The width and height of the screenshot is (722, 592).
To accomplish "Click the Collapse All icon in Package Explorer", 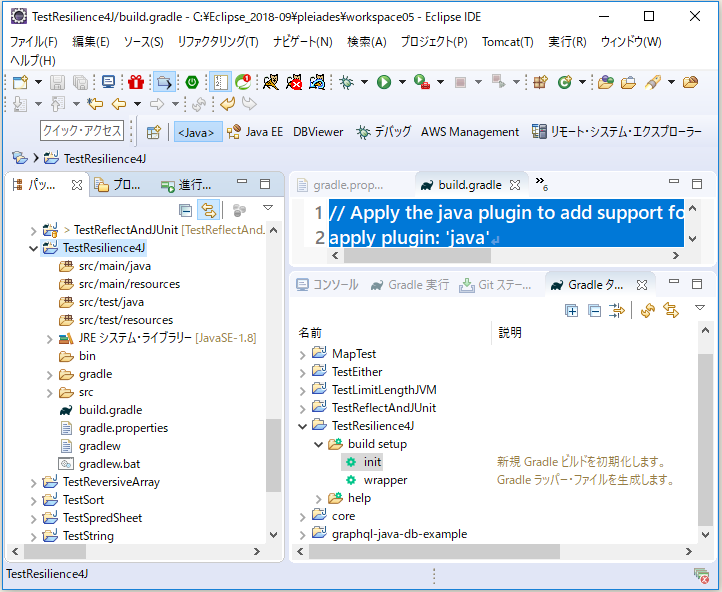I will coord(185,211).
